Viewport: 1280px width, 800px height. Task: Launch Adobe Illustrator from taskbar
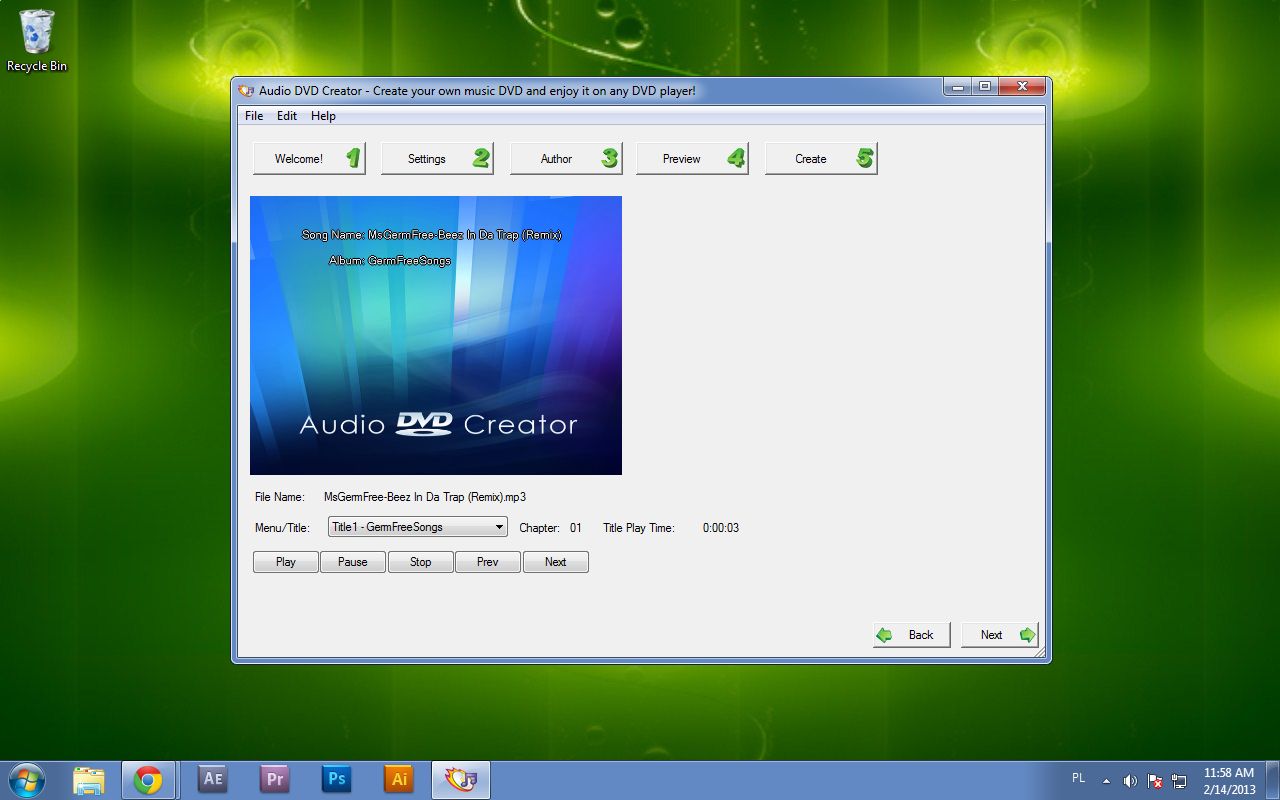point(398,780)
